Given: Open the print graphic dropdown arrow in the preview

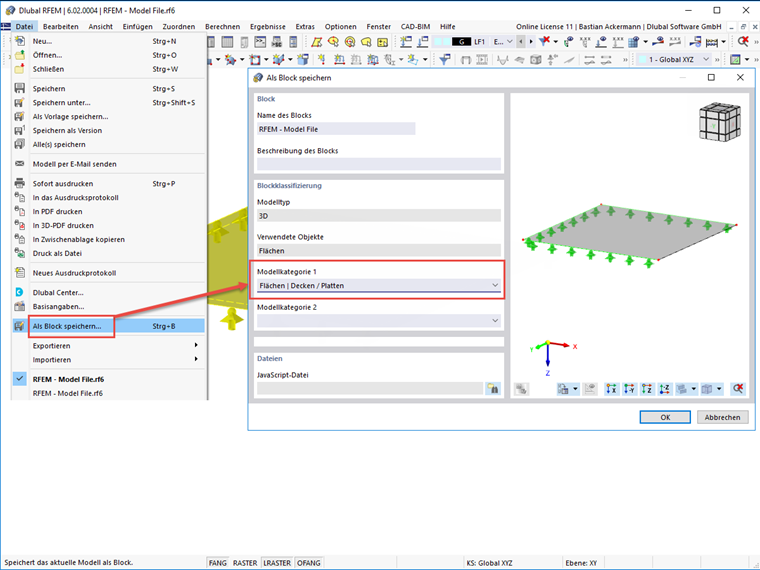Looking at the screenshot, I should (575, 389).
